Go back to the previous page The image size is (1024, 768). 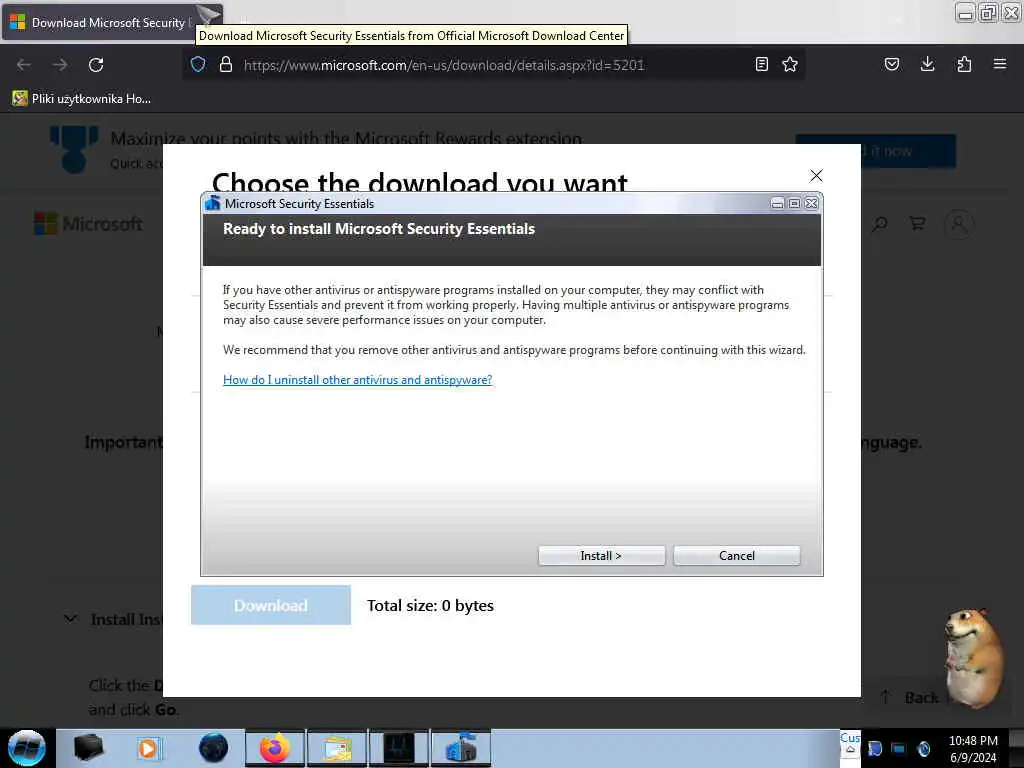(x=24, y=65)
